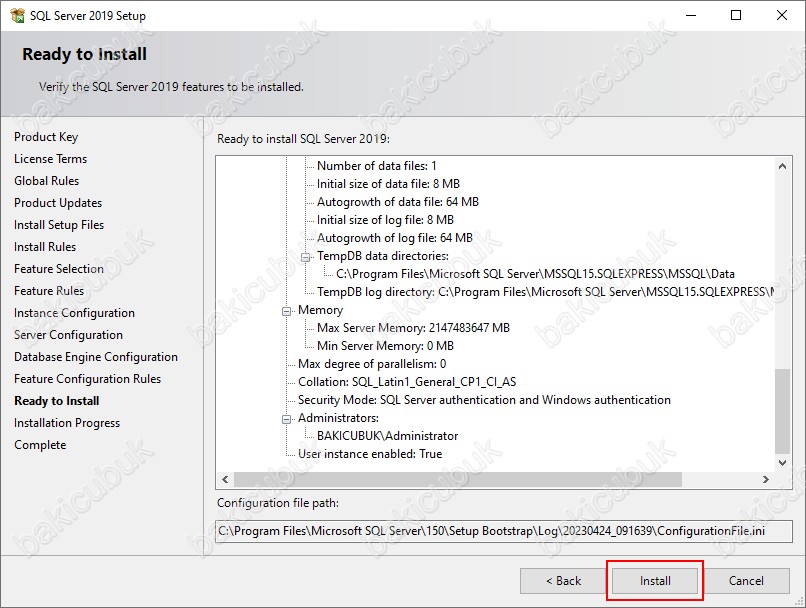
Task: Minimize the SQL Server 2019 Setup window
Action: [691, 15]
